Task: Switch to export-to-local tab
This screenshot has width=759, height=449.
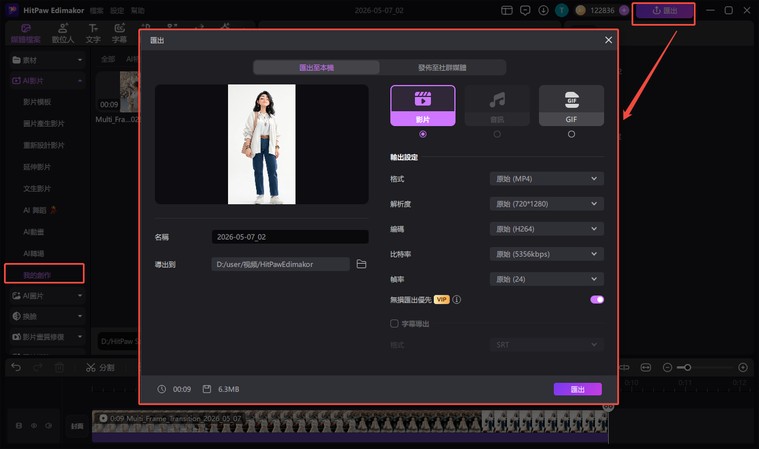Action: [317, 67]
